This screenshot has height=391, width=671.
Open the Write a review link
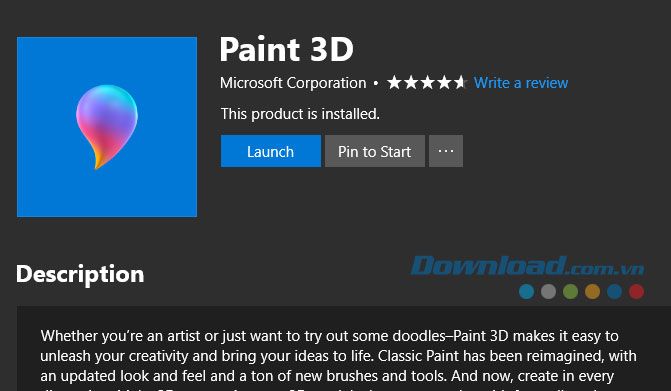(521, 83)
